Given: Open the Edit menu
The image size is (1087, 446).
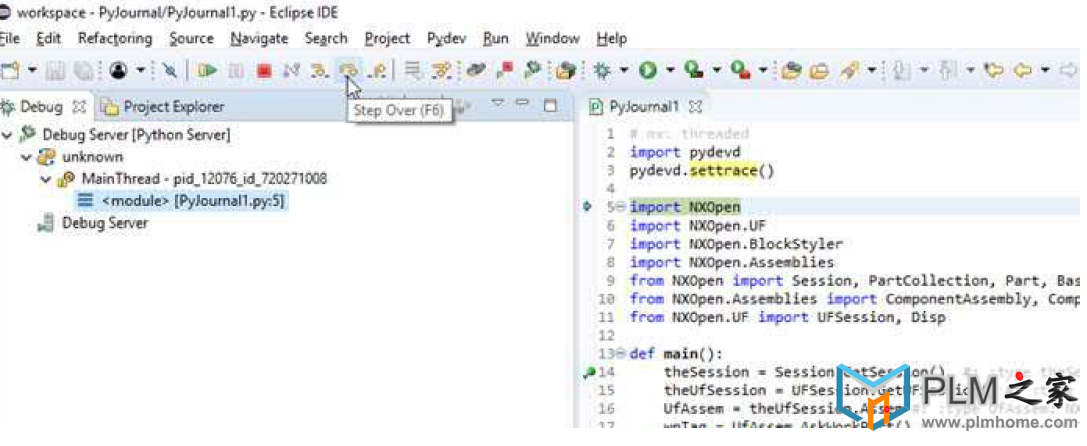Looking at the screenshot, I should click(49, 38).
